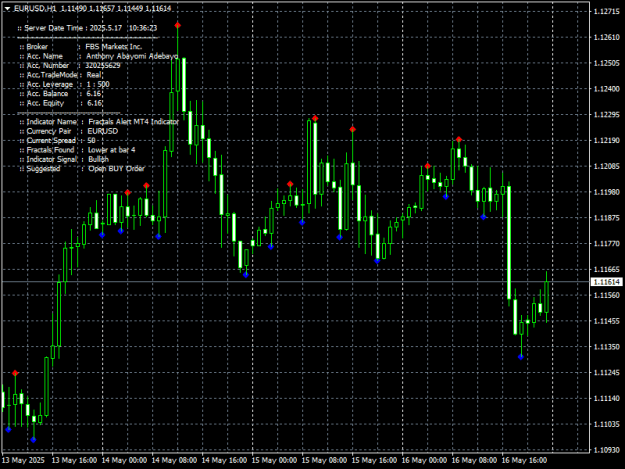Click the 1.11455 price scale label
The image size is (625, 469).
click(607, 321)
